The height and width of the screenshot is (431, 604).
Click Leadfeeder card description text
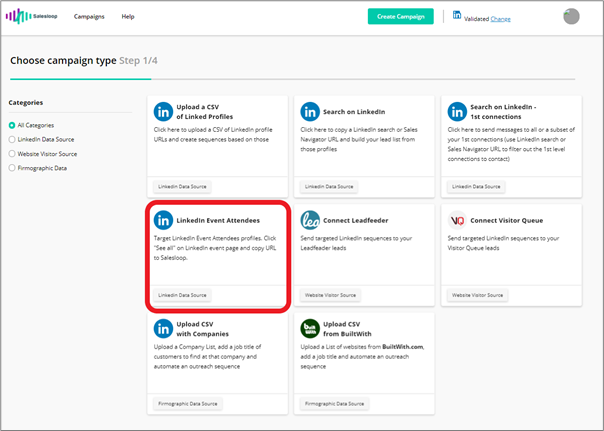[356, 243]
